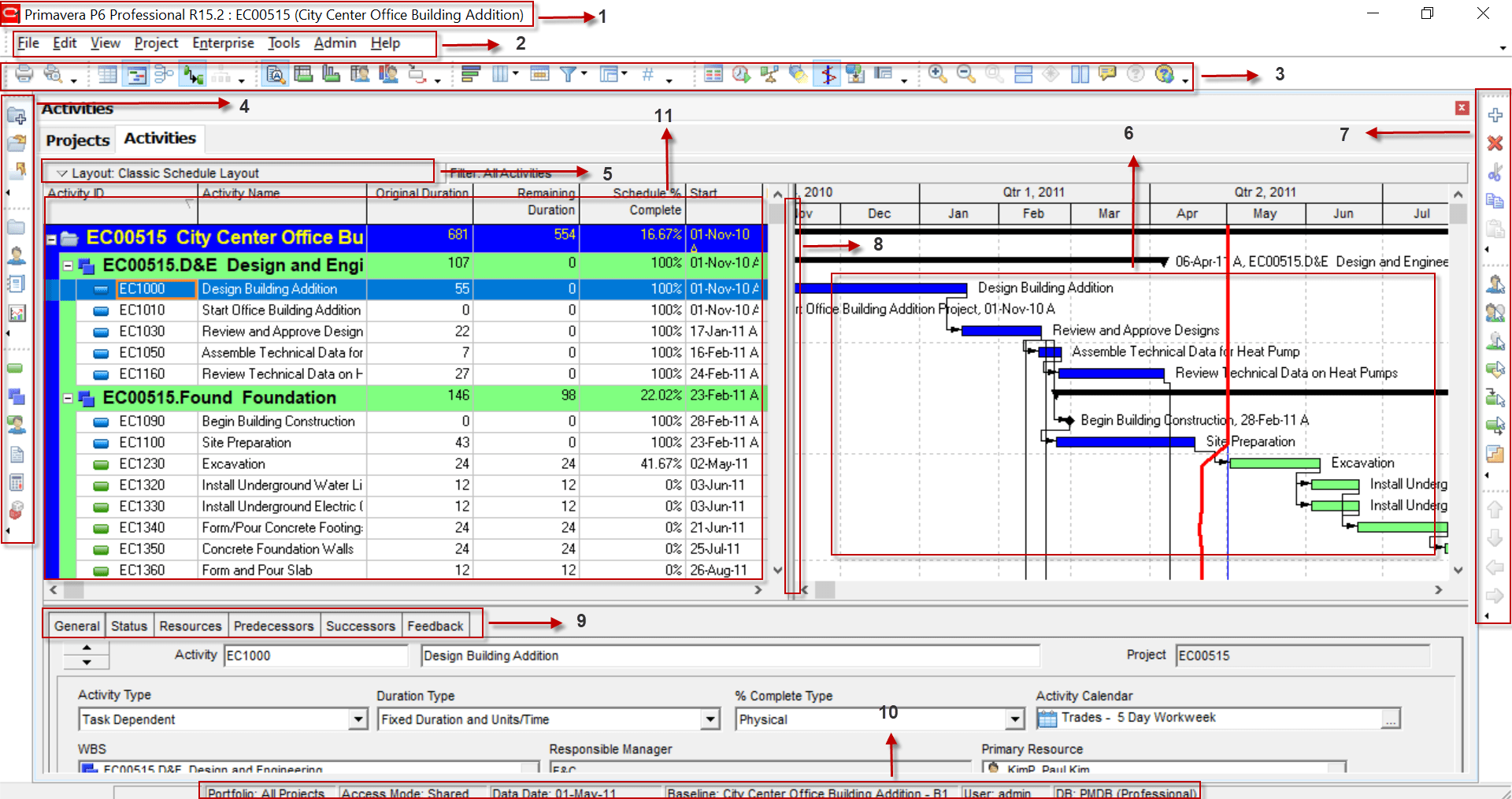Open the Duration Type dropdown
The height and width of the screenshot is (799, 1512).
point(710,719)
